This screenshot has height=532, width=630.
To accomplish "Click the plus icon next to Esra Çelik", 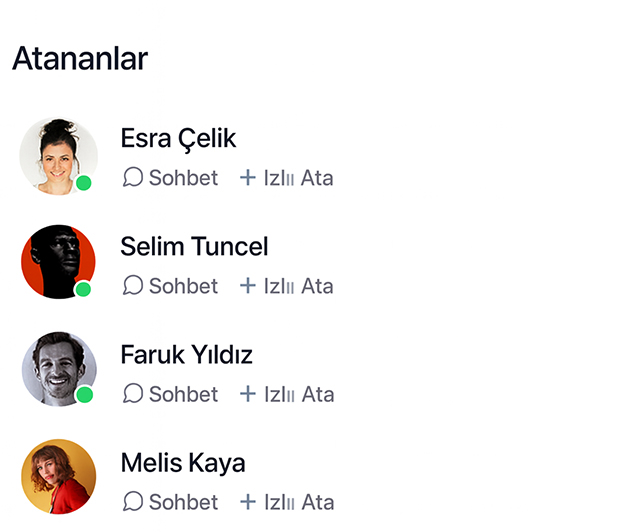I will [248, 178].
